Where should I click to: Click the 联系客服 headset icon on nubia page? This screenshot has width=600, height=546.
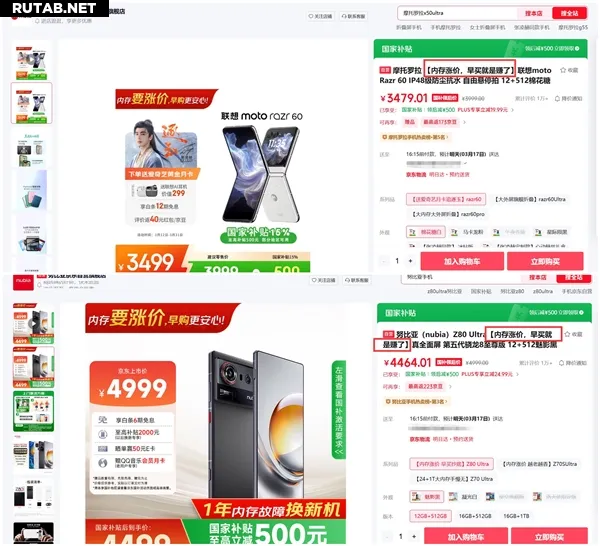click(x=347, y=280)
